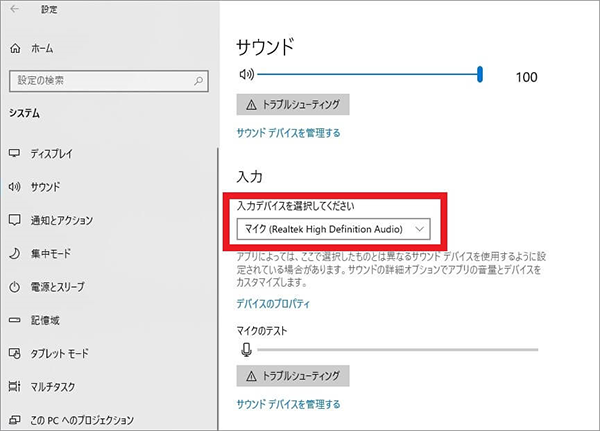Open マルチタスク settings page
Viewport: 600px width, 431px height.
[59, 386]
